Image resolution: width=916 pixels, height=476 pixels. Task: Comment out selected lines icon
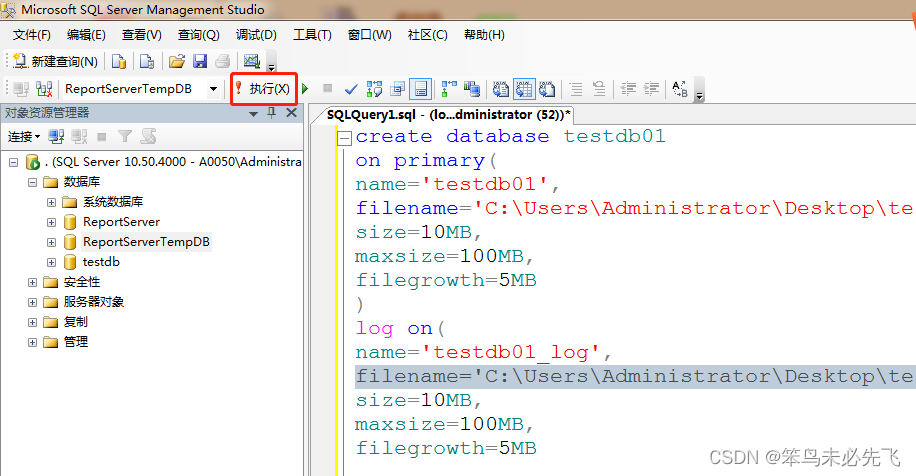577,89
